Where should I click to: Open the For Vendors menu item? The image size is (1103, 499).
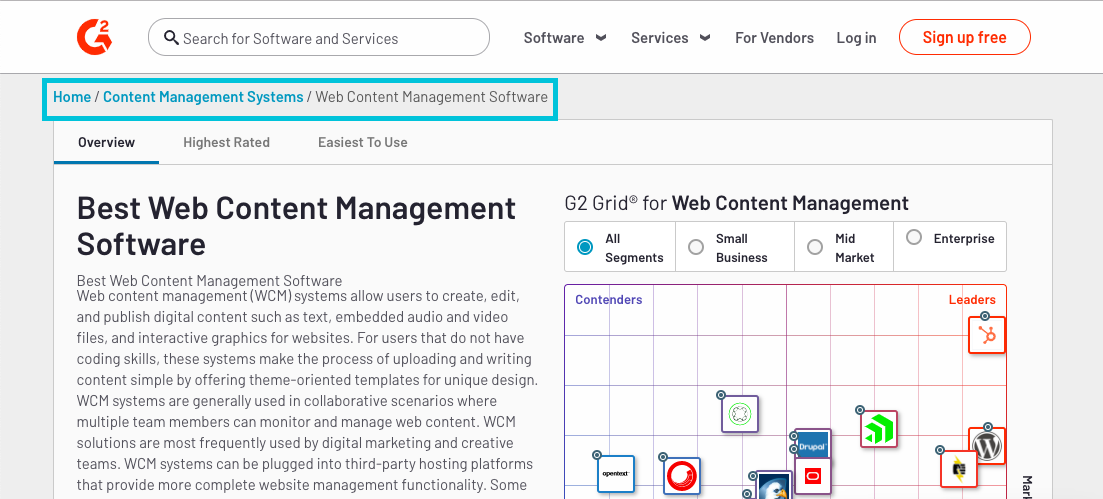coord(774,38)
